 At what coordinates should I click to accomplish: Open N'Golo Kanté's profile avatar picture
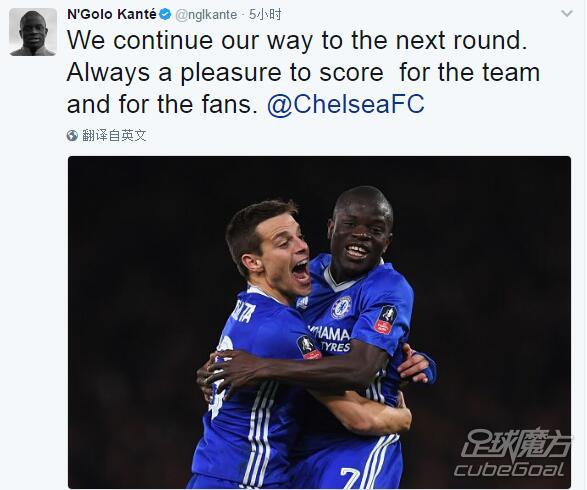33,32
